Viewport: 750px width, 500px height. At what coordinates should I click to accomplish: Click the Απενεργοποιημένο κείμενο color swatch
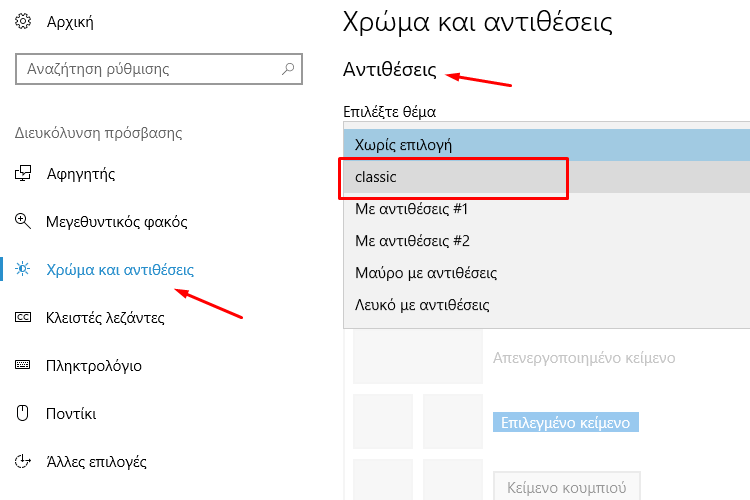coord(418,356)
